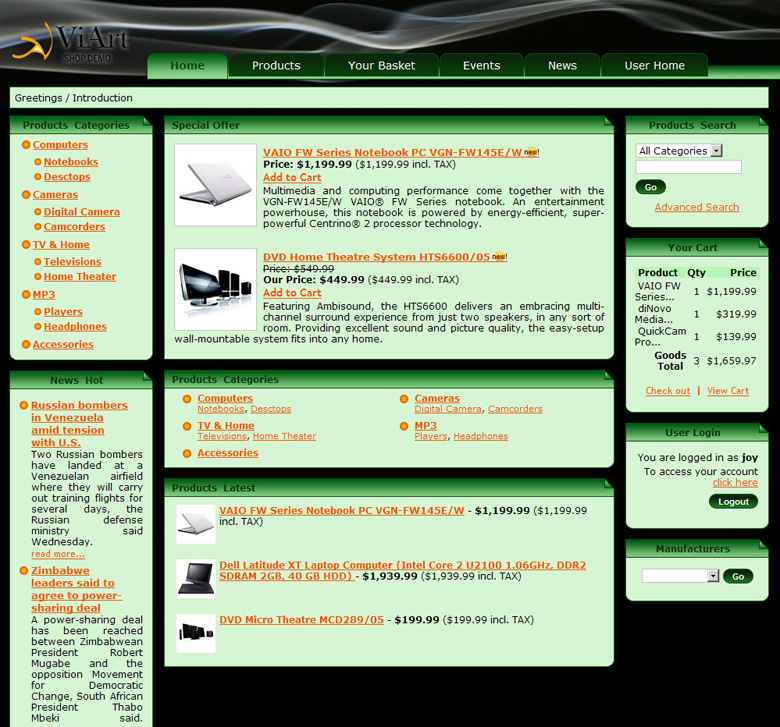
Task: Open account via click here link
Action: tap(735, 483)
